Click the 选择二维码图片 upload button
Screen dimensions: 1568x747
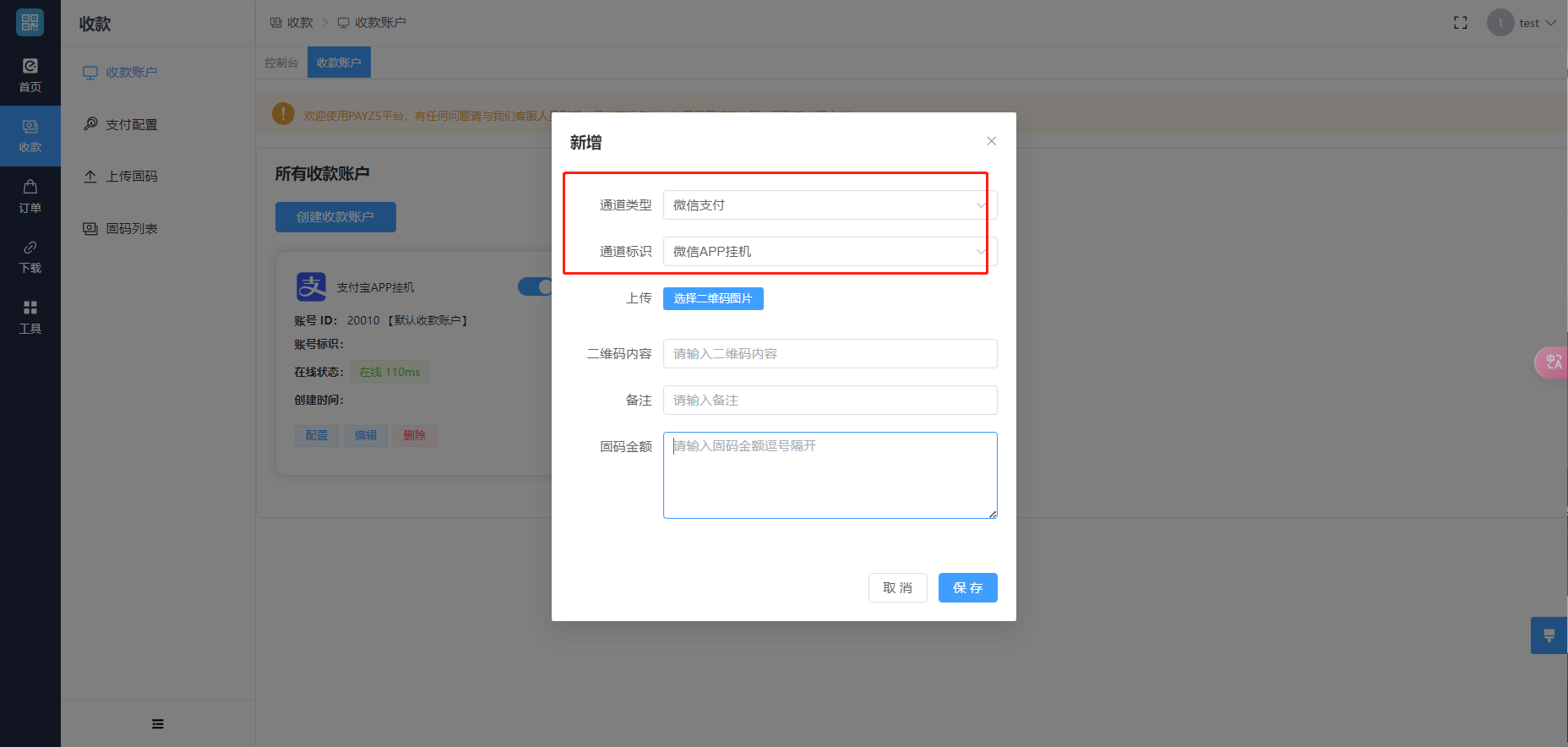[713, 298]
